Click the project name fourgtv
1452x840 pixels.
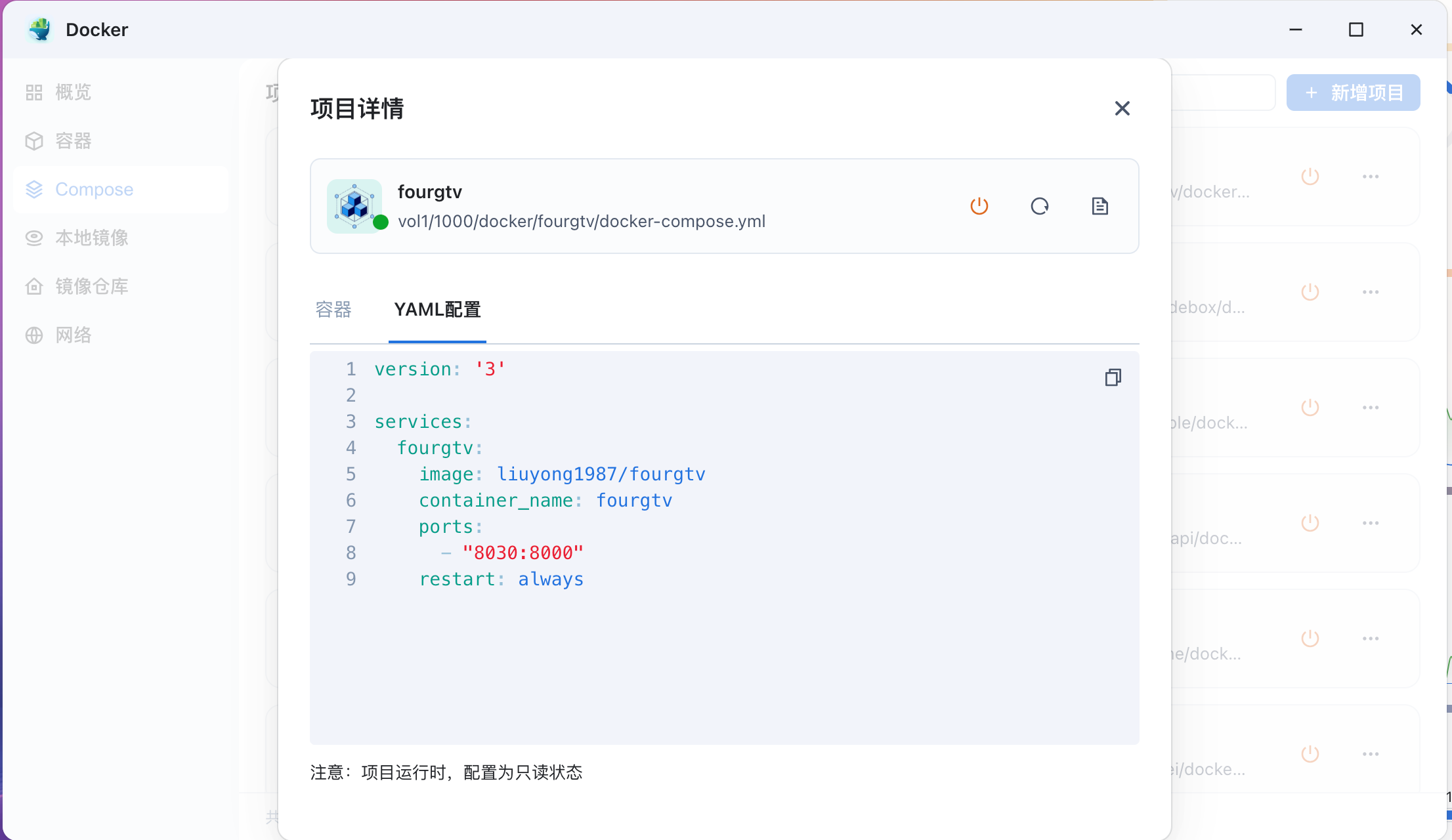(430, 192)
